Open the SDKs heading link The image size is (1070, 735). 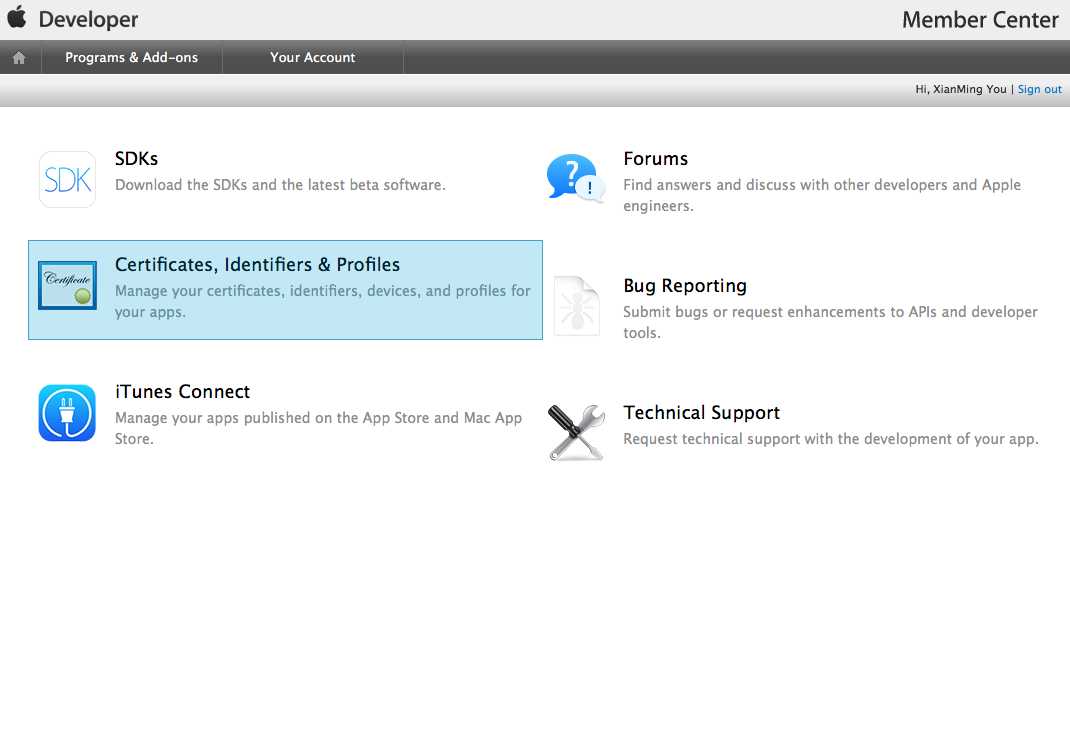click(x=136, y=159)
